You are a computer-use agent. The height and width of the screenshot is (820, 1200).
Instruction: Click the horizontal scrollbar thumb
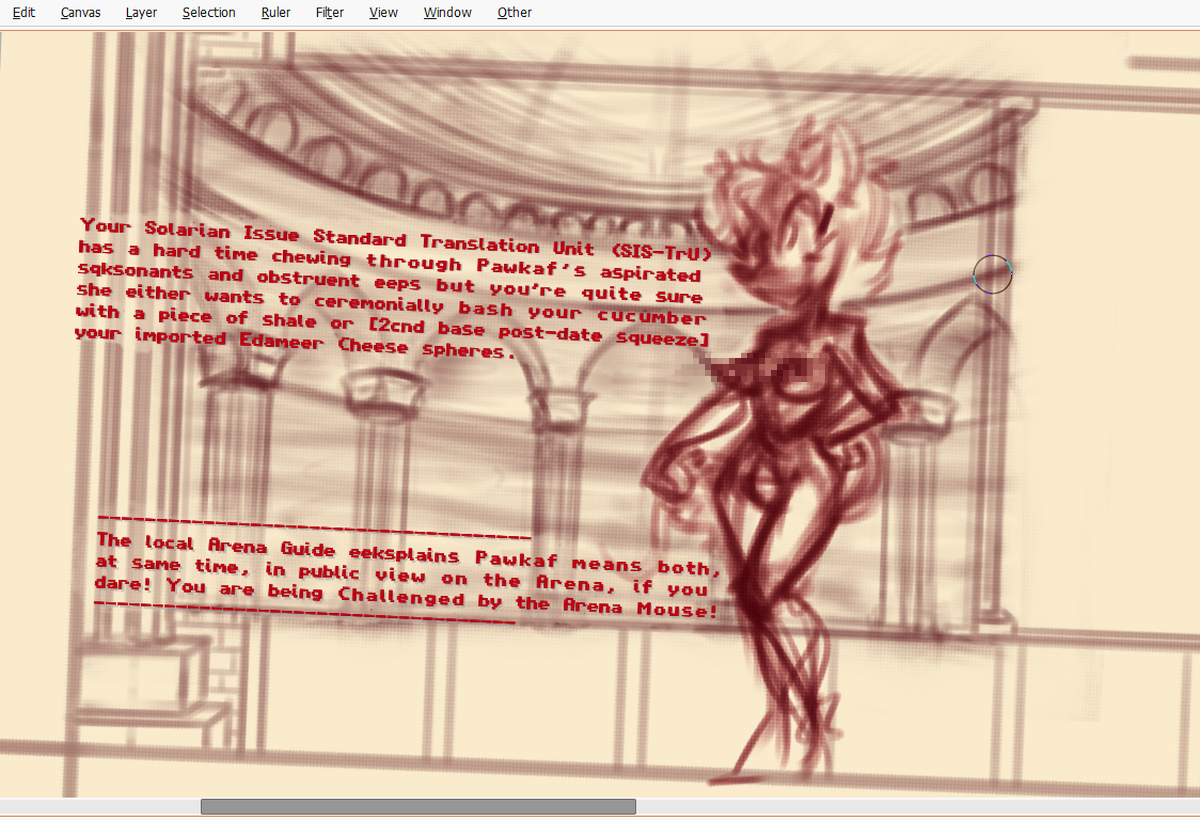point(418,806)
